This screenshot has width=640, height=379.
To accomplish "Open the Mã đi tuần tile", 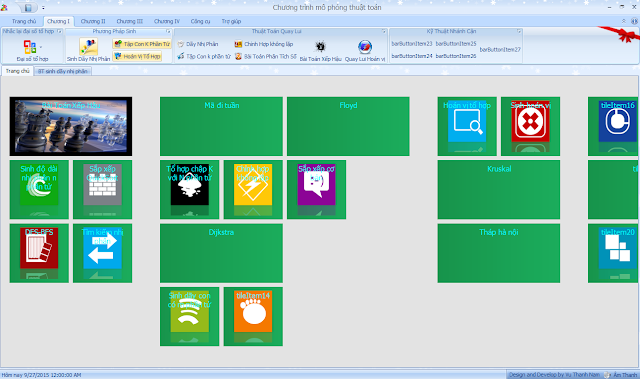I will pos(221,126).
